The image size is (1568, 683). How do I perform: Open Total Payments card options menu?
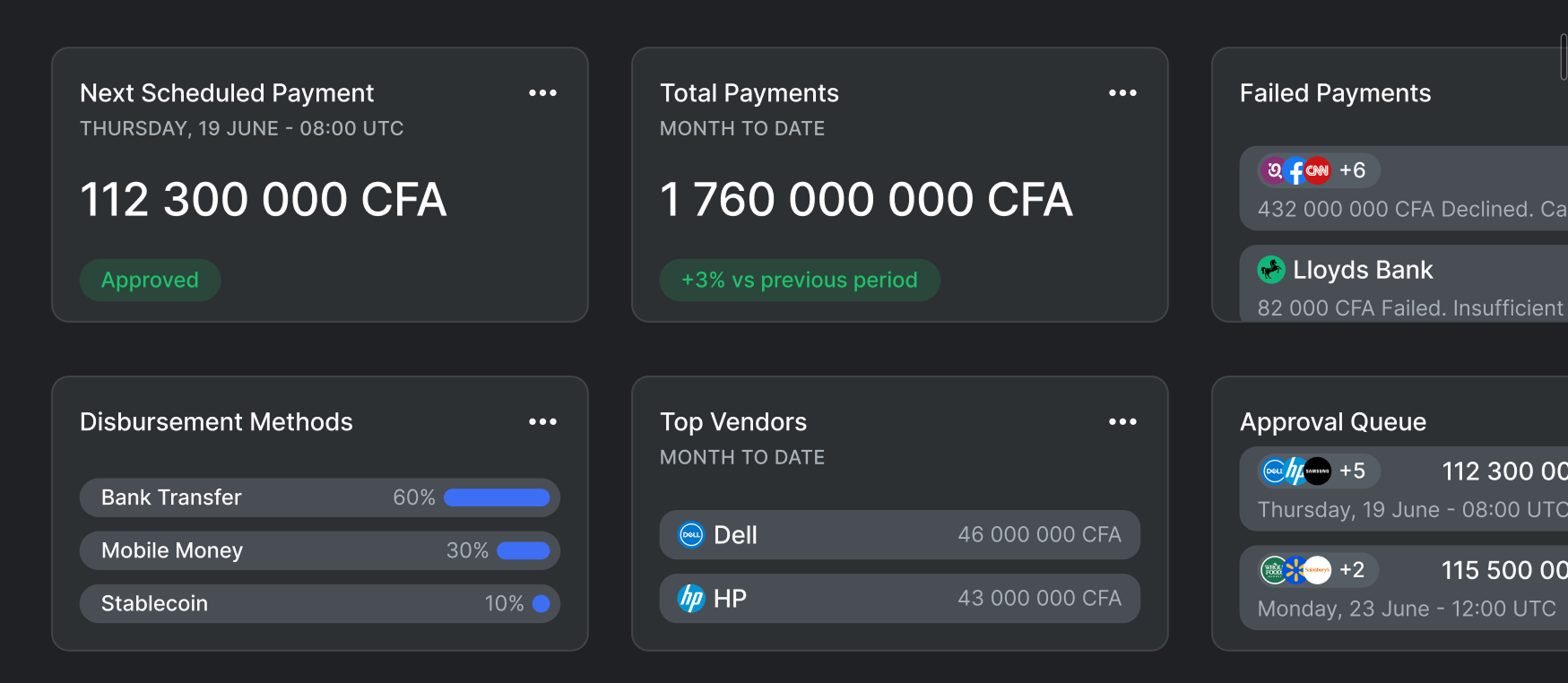click(1122, 93)
